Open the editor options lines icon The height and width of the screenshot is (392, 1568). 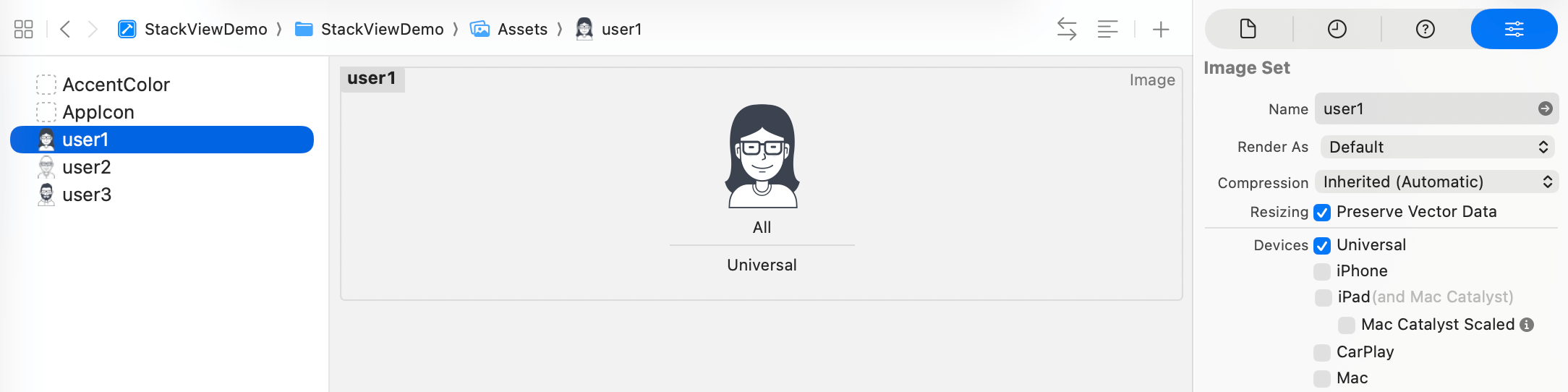tap(1107, 29)
